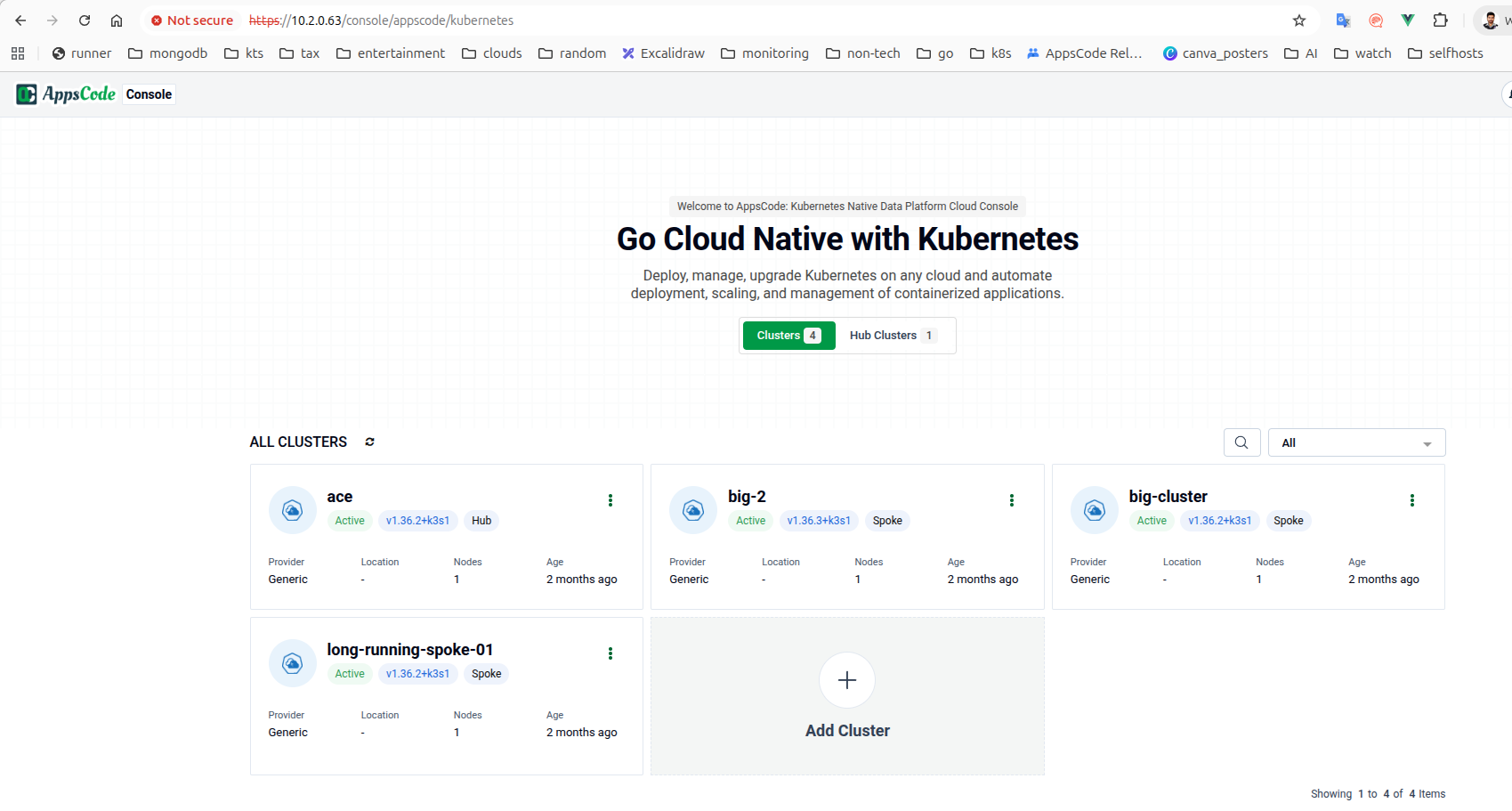This screenshot has width=1512, height=811.
Task: Open the selfhosts bookmark folder
Action: 1446,53
